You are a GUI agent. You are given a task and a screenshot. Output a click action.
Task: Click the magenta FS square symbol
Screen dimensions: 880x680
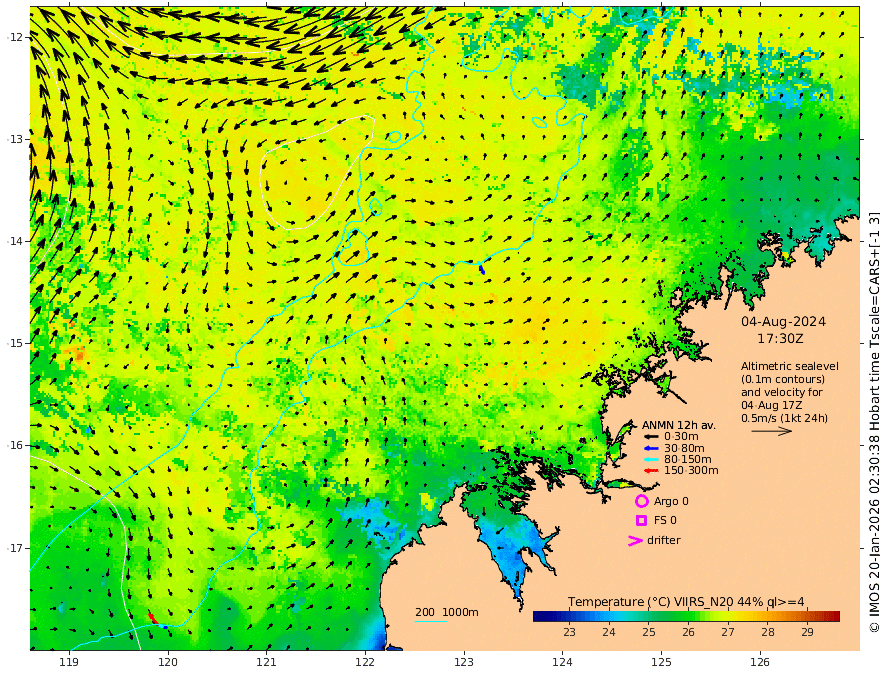[x=641, y=521]
